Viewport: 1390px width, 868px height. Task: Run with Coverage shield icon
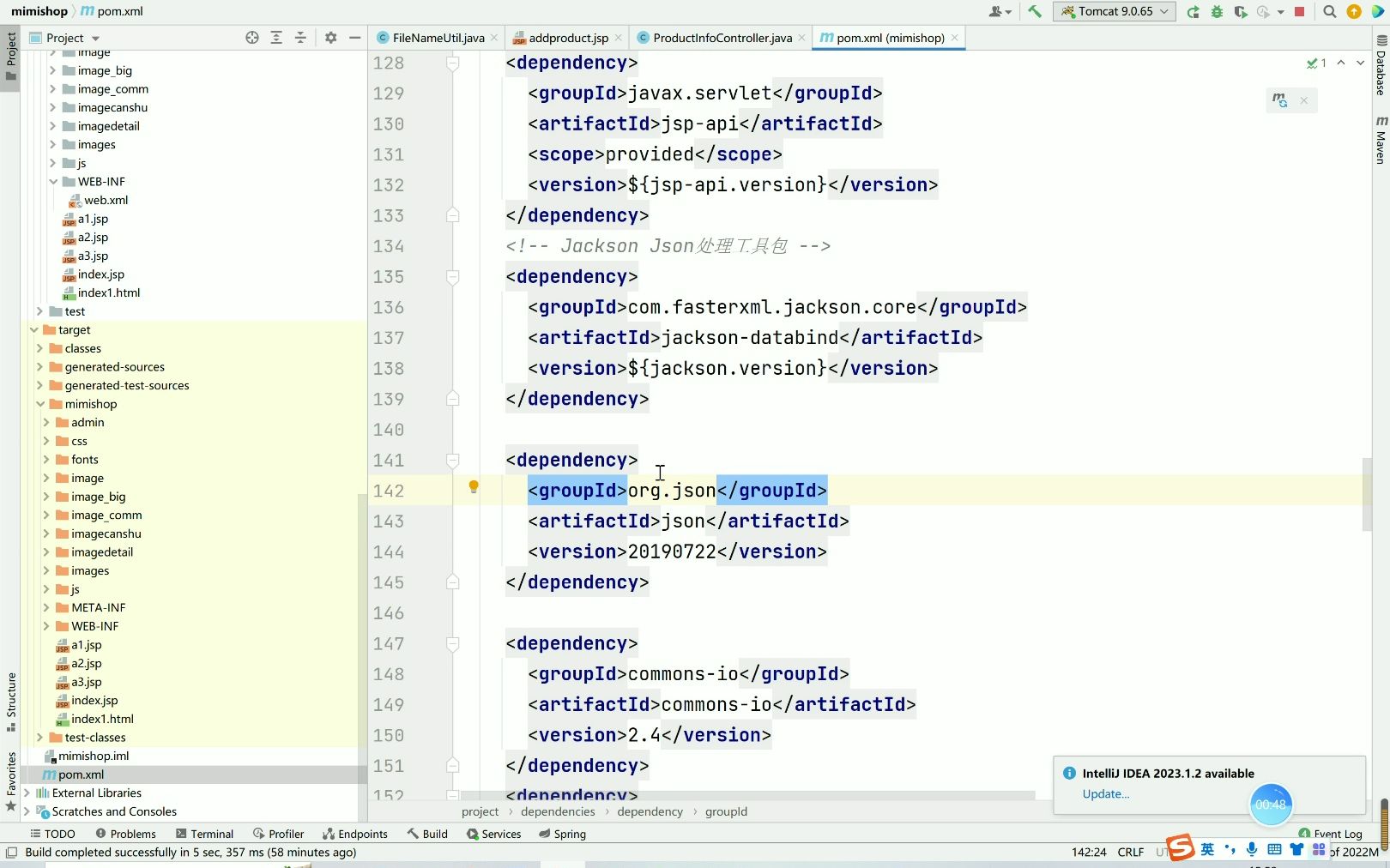1240,11
